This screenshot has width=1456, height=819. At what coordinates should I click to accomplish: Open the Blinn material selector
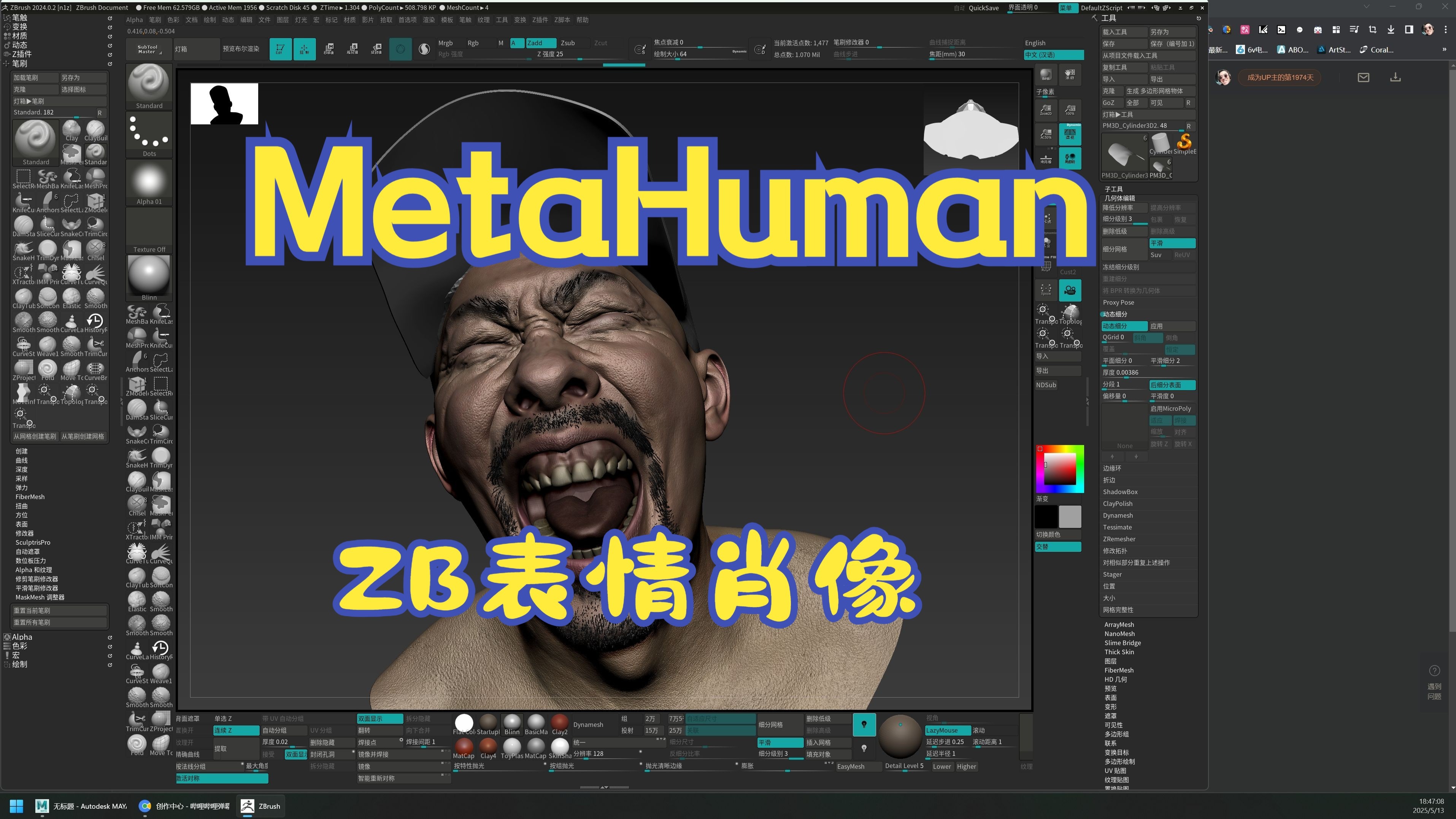tap(149, 278)
